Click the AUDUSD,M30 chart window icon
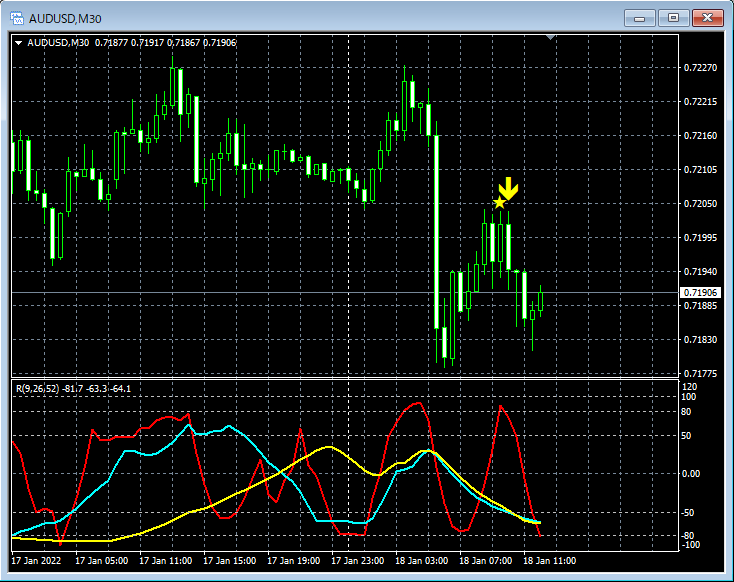 17,18
